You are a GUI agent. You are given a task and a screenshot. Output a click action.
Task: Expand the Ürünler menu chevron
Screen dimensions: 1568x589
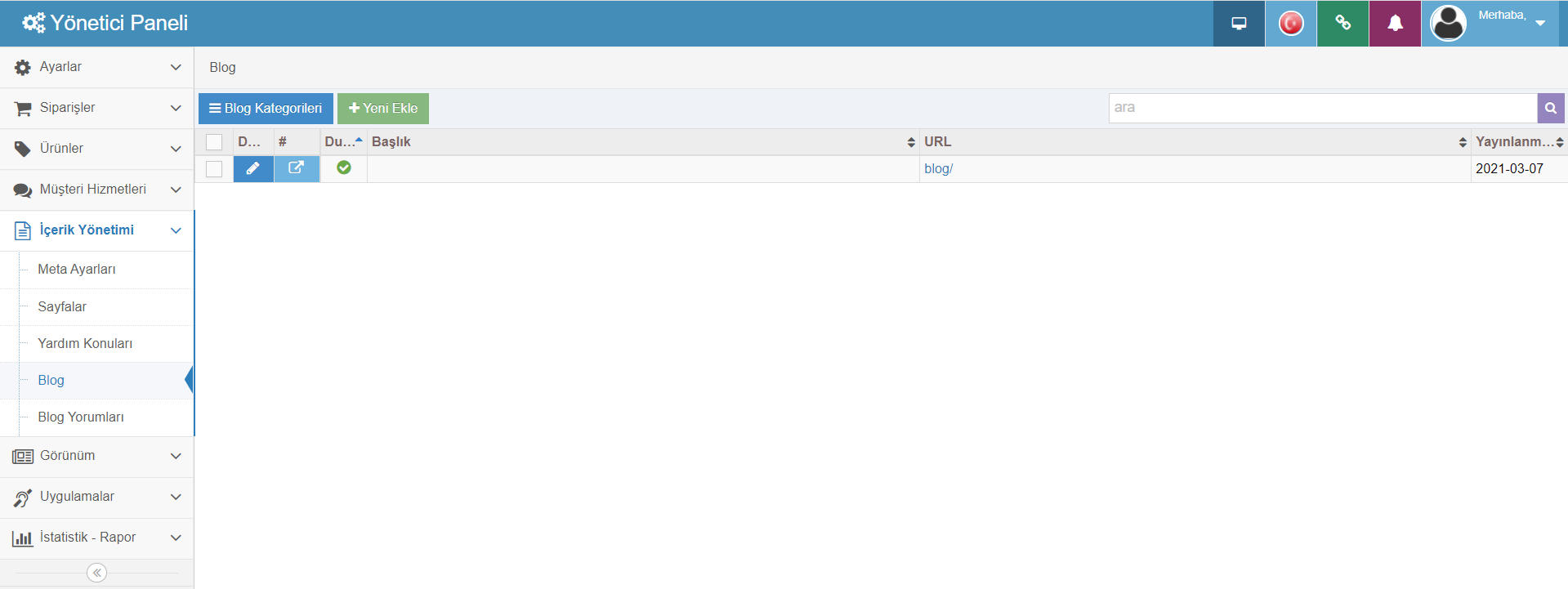[x=176, y=149]
